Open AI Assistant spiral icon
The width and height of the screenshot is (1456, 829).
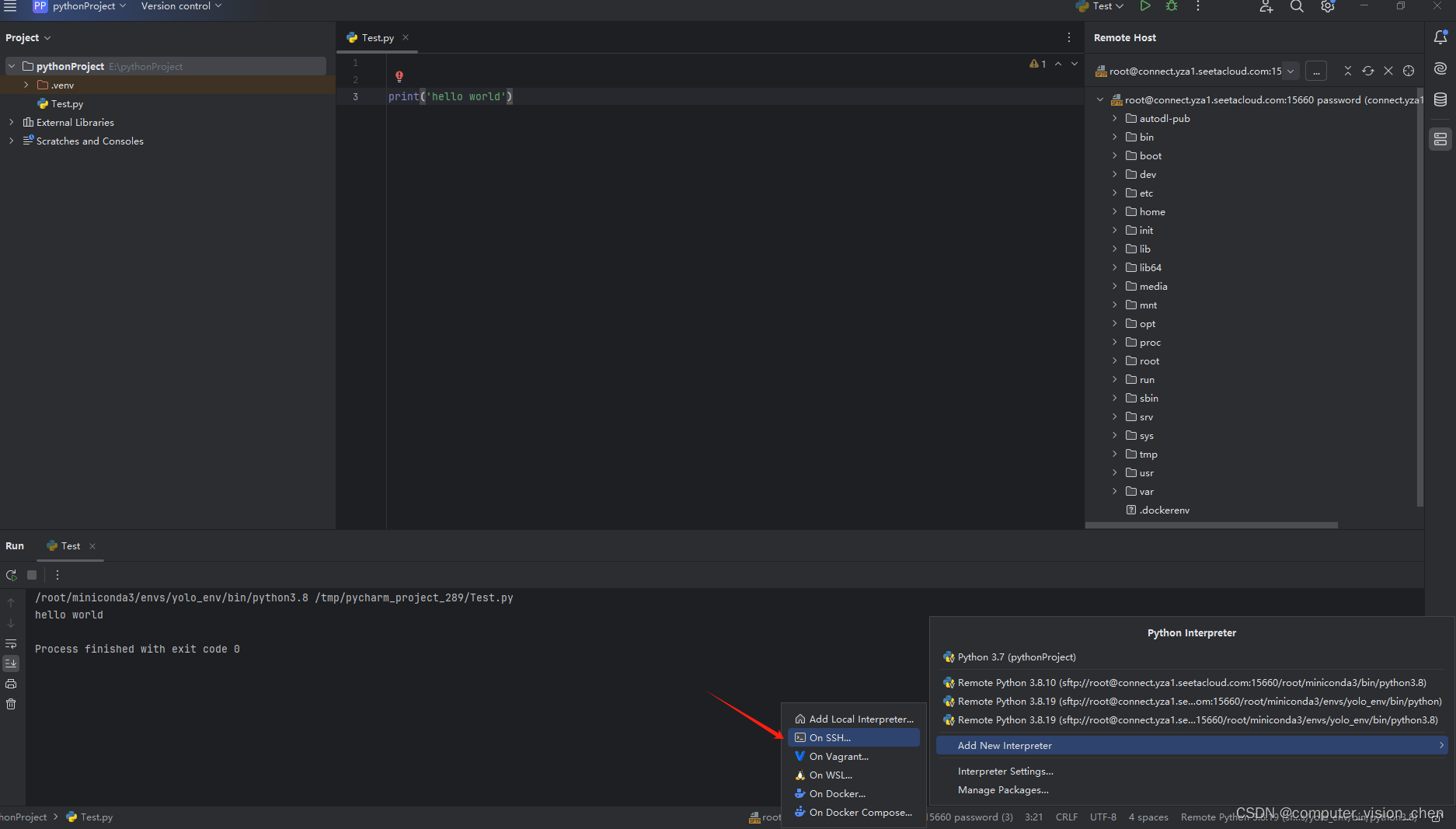tap(1440, 68)
